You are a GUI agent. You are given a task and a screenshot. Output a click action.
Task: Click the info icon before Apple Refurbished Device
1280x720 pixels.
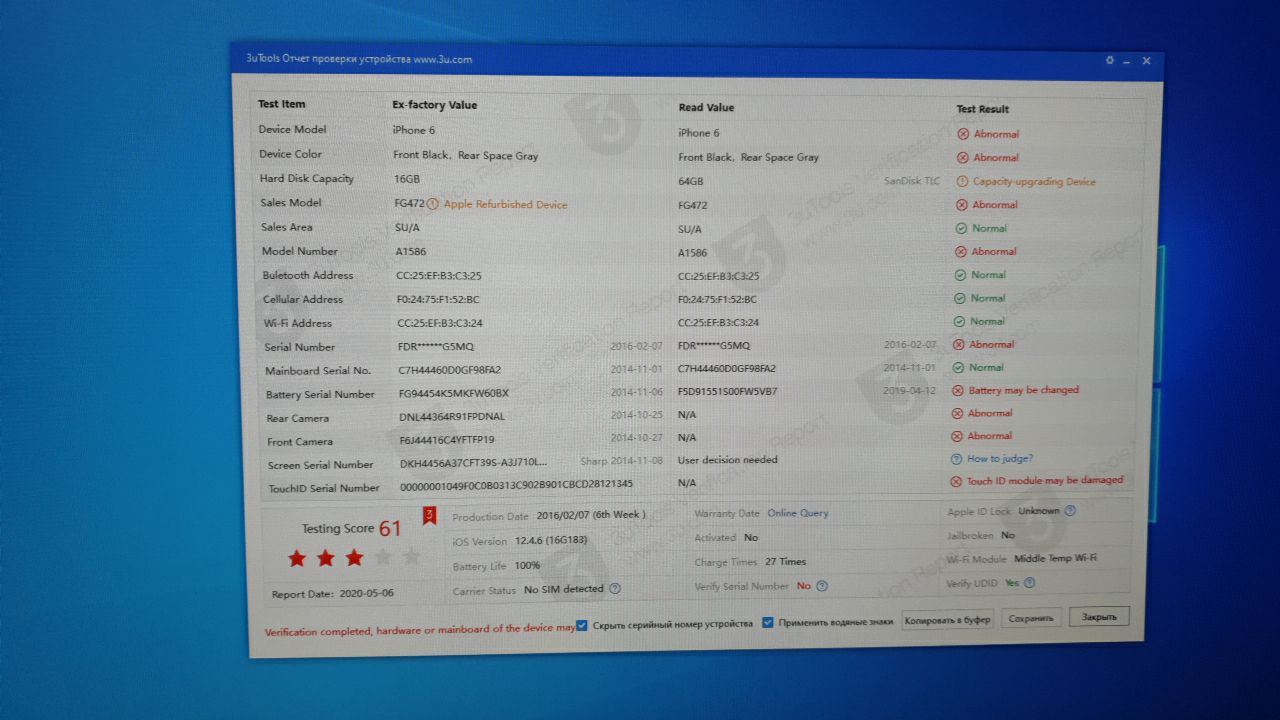coord(433,204)
